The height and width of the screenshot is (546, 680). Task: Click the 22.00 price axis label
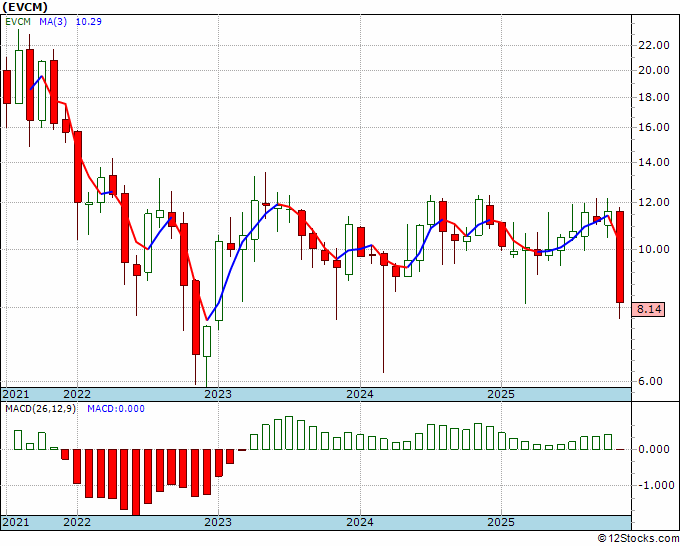(x=654, y=45)
